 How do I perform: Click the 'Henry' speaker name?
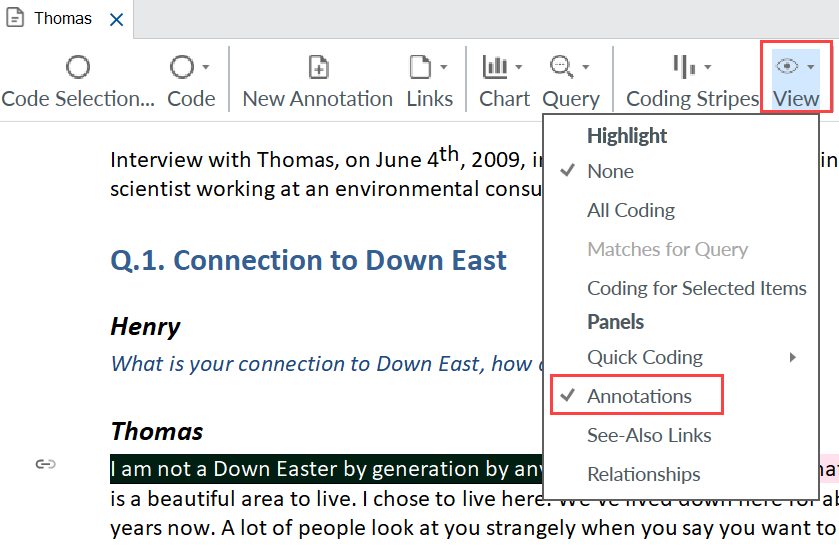(146, 326)
